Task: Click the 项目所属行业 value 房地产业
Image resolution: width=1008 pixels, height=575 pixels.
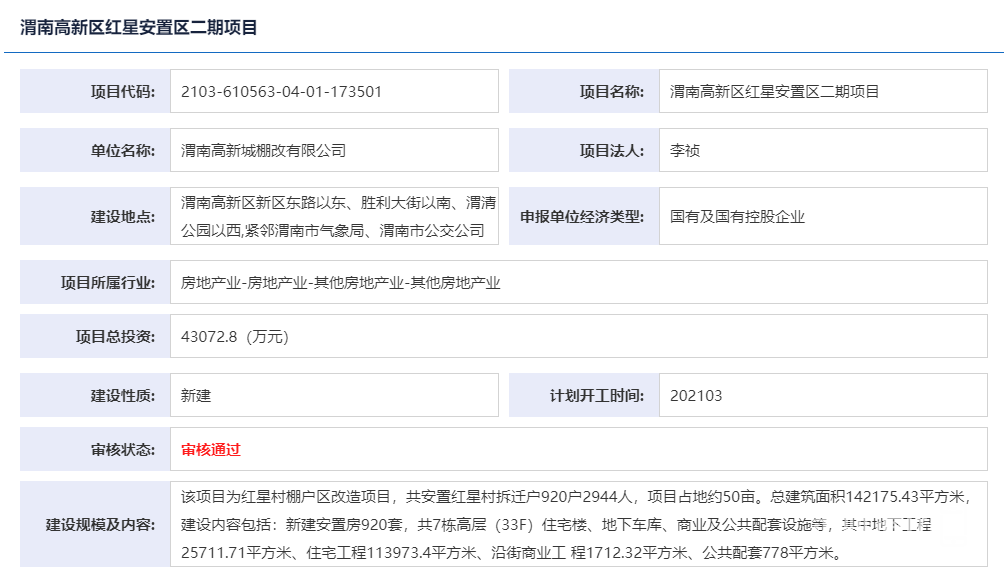Action: click(x=340, y=283)
